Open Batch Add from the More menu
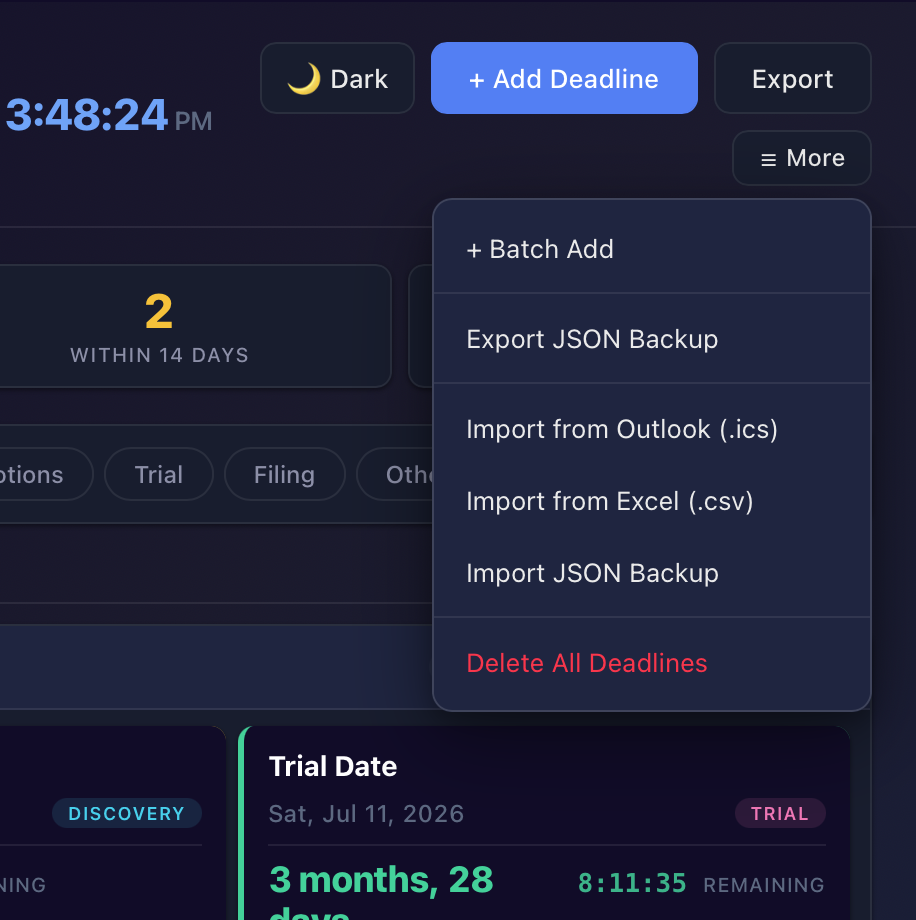The image size is (916, 920). 540,249
